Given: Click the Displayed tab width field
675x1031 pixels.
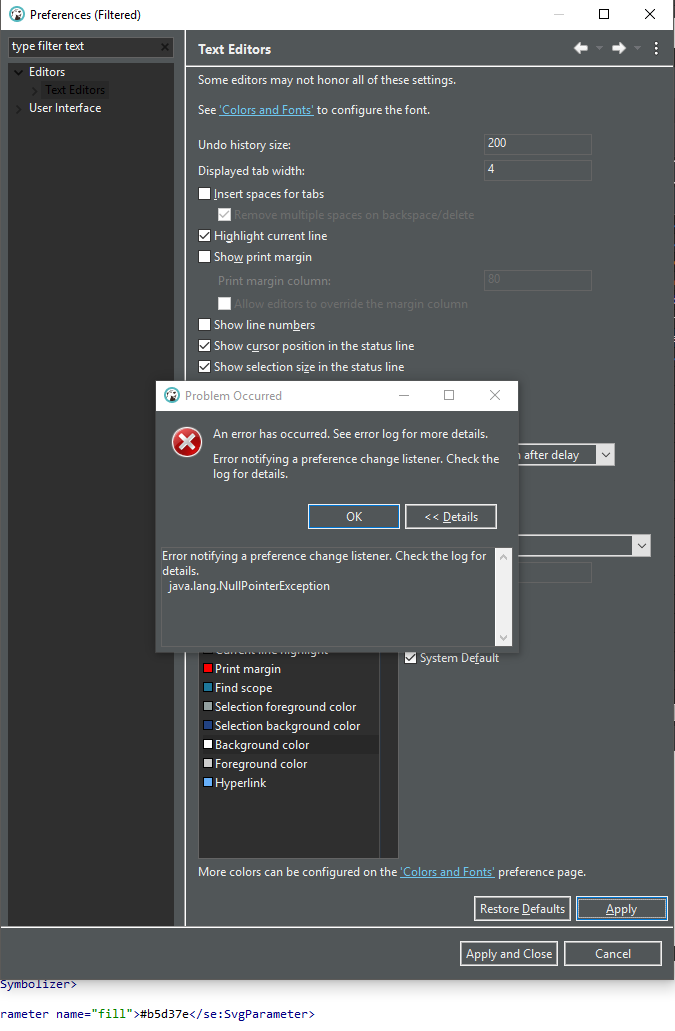Looking at the screenshot, I should 538,170.
